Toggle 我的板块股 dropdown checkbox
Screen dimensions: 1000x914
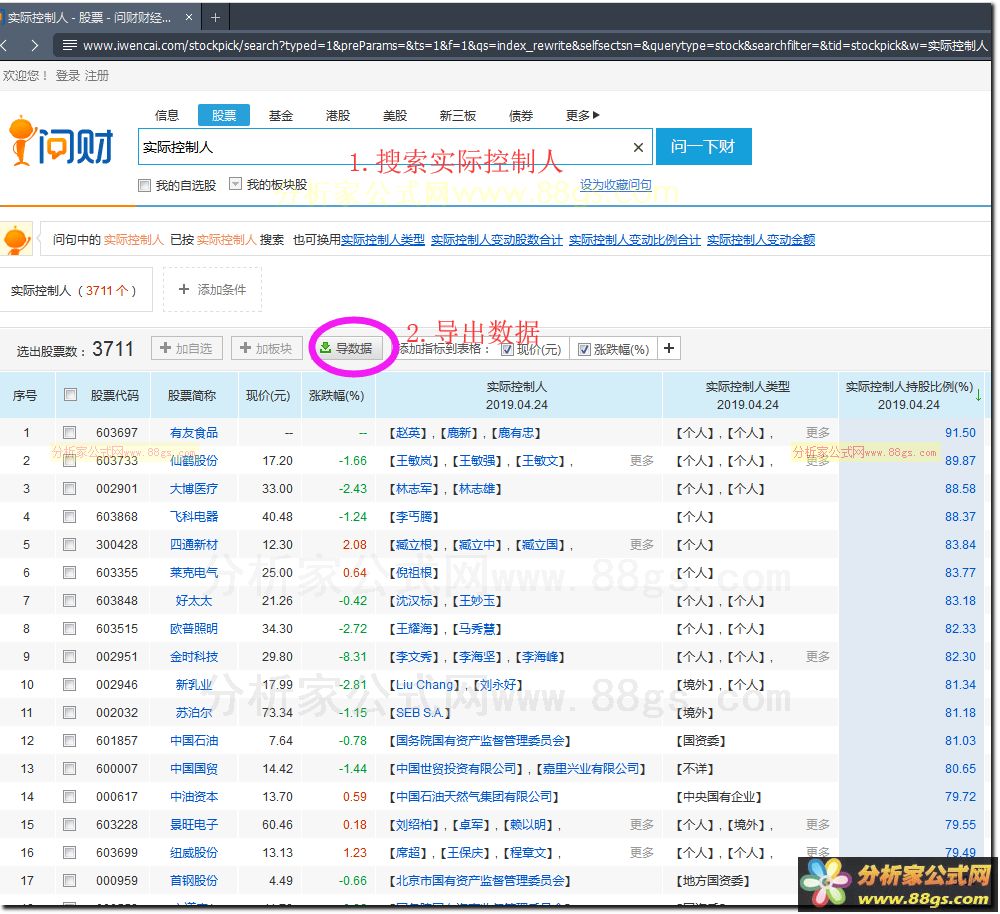coord(235,184)
